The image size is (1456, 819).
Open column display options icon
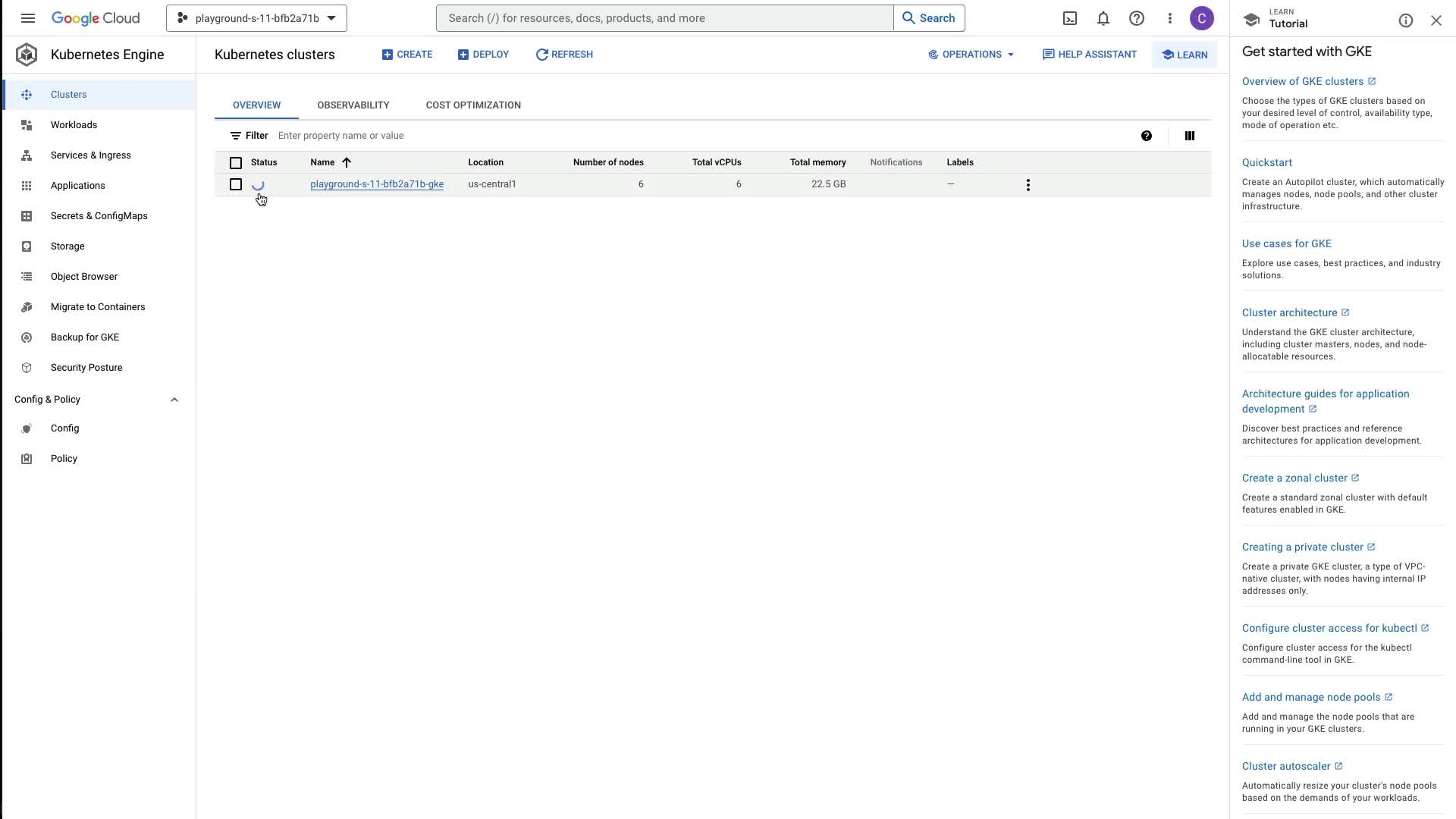(1189, 136)
